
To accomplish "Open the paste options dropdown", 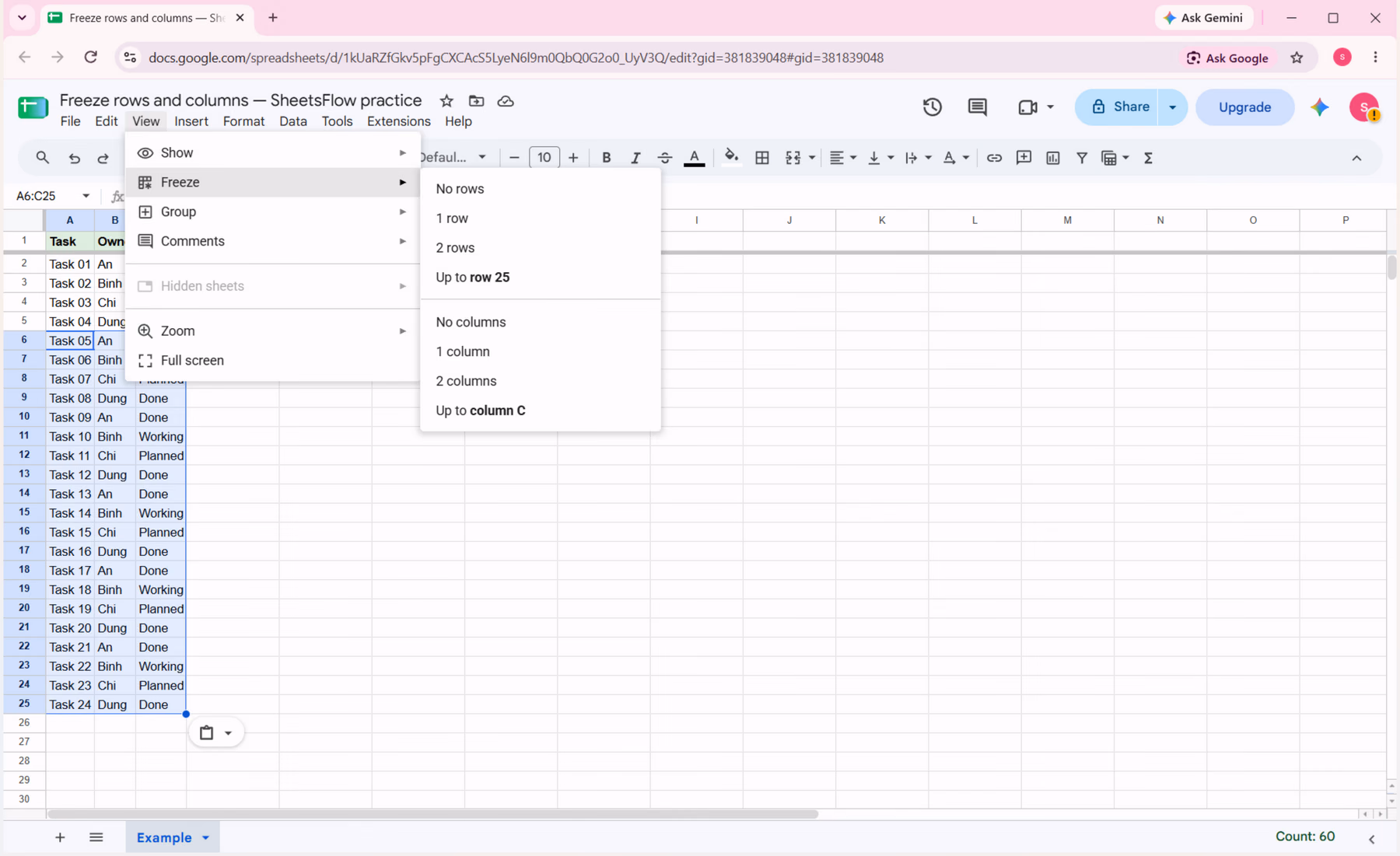I will [x=216, y=732].
